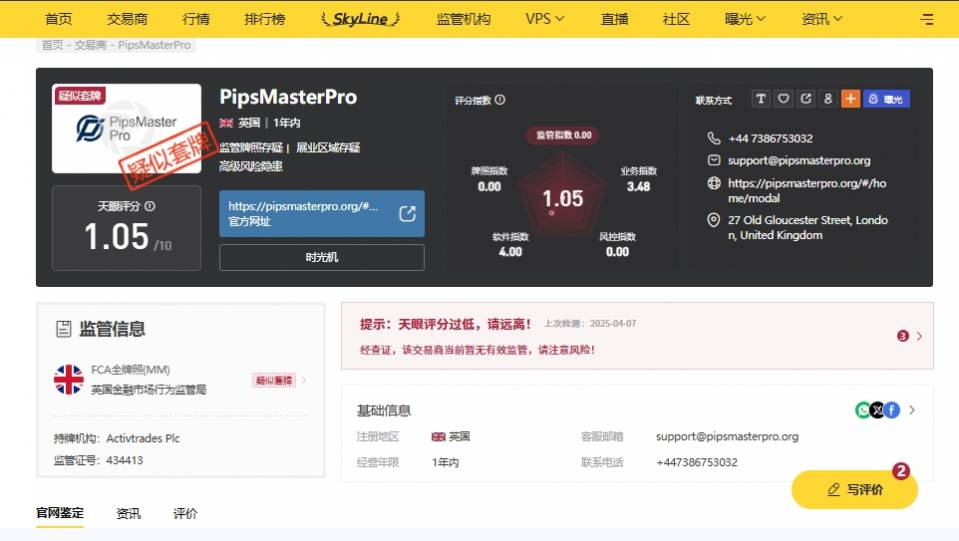The width and height of the screenshot is (959, 541).
Task: Click the 持牌机构 Activtrades Plc text
Action: point(117,438)
